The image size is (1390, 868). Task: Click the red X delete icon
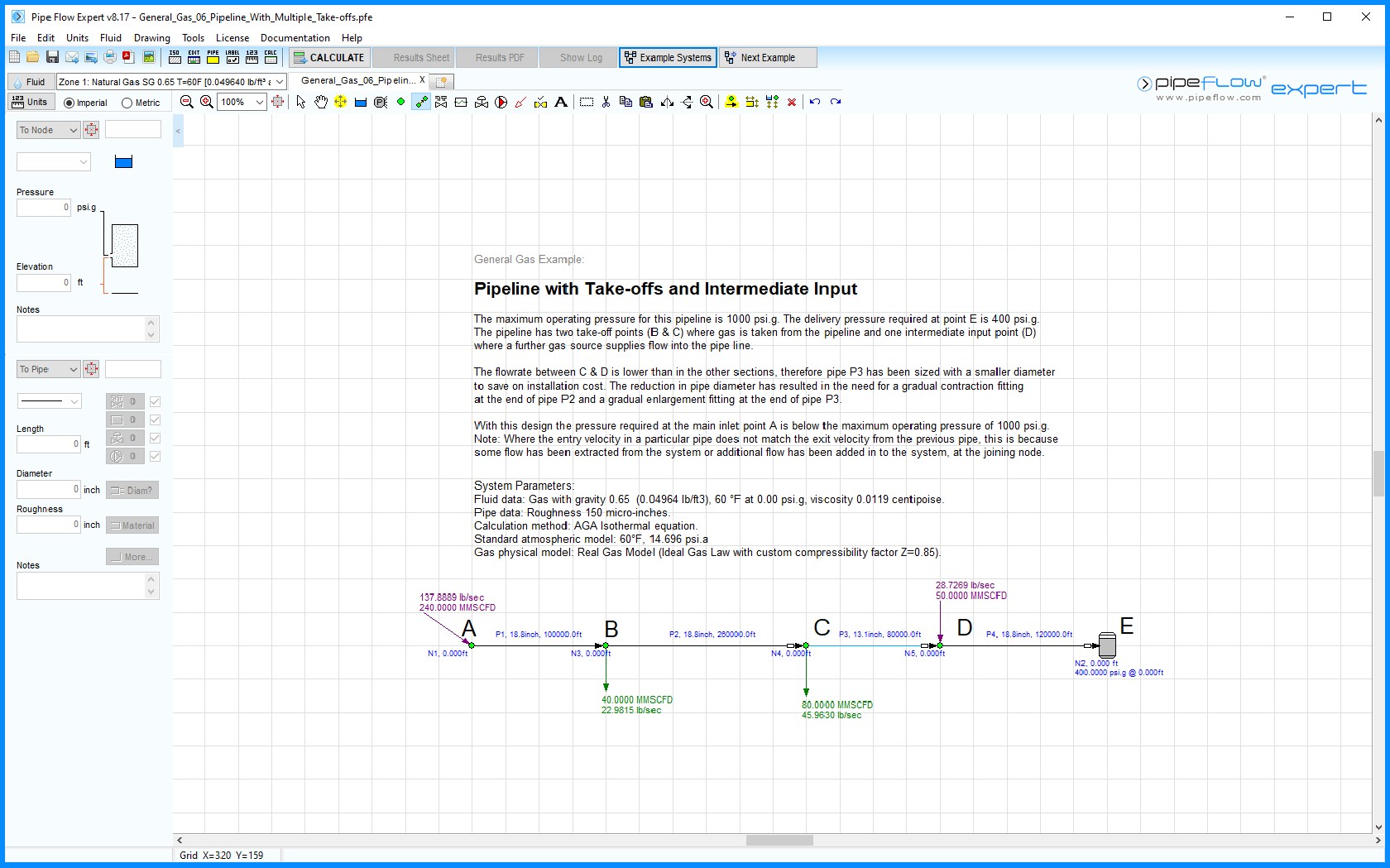[792, 102]
